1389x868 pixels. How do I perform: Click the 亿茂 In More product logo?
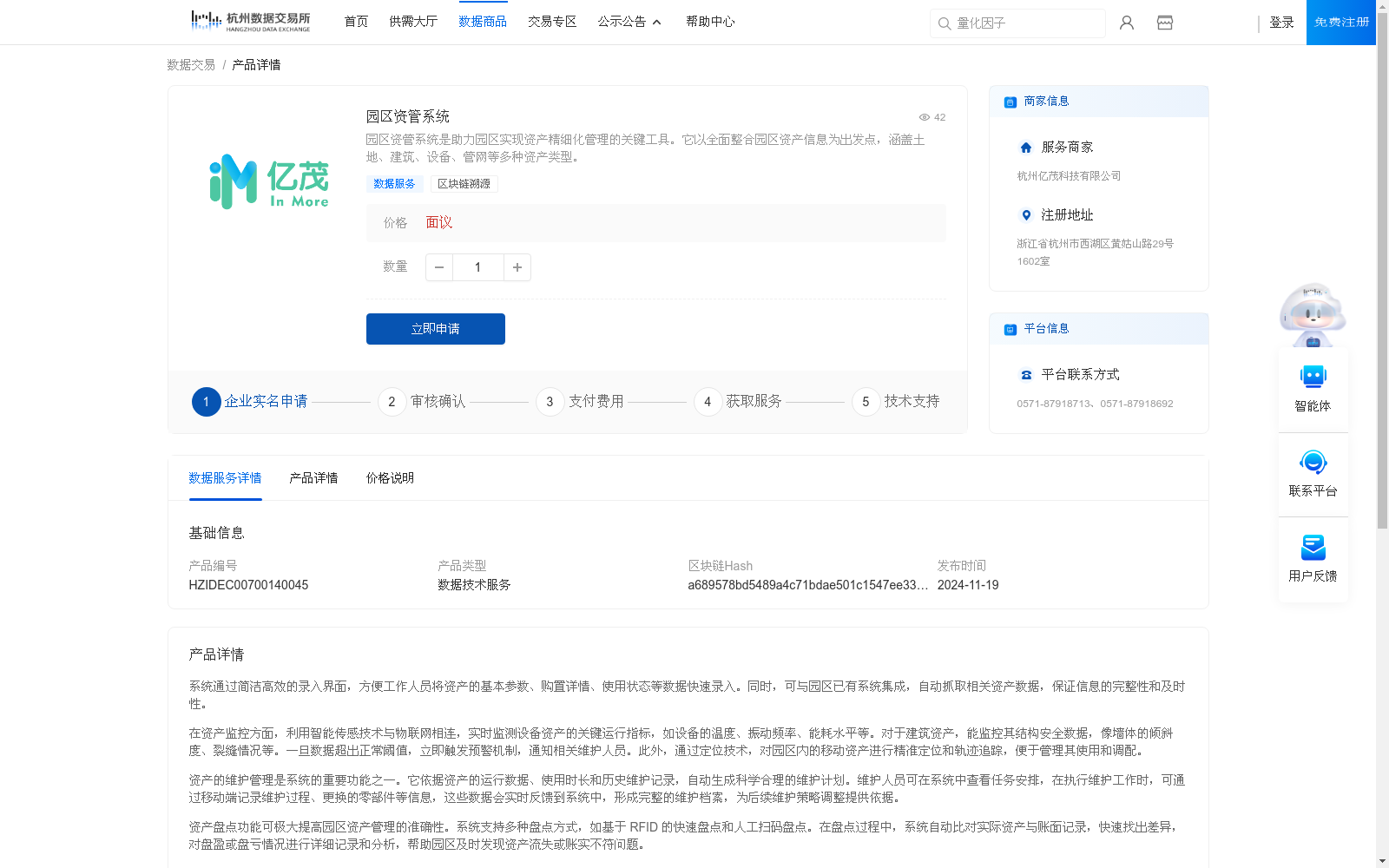pos(269,181)
